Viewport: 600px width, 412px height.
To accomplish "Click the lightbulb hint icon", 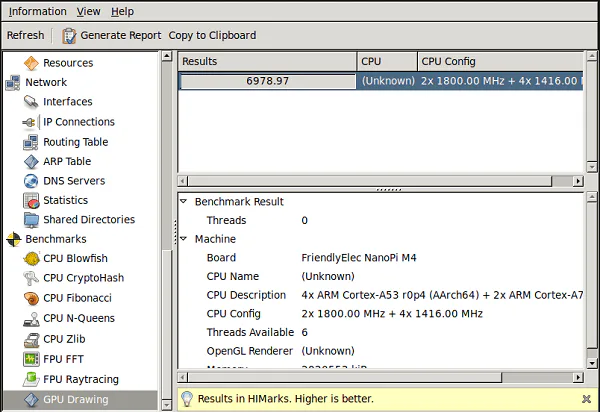I will [187, 399].
